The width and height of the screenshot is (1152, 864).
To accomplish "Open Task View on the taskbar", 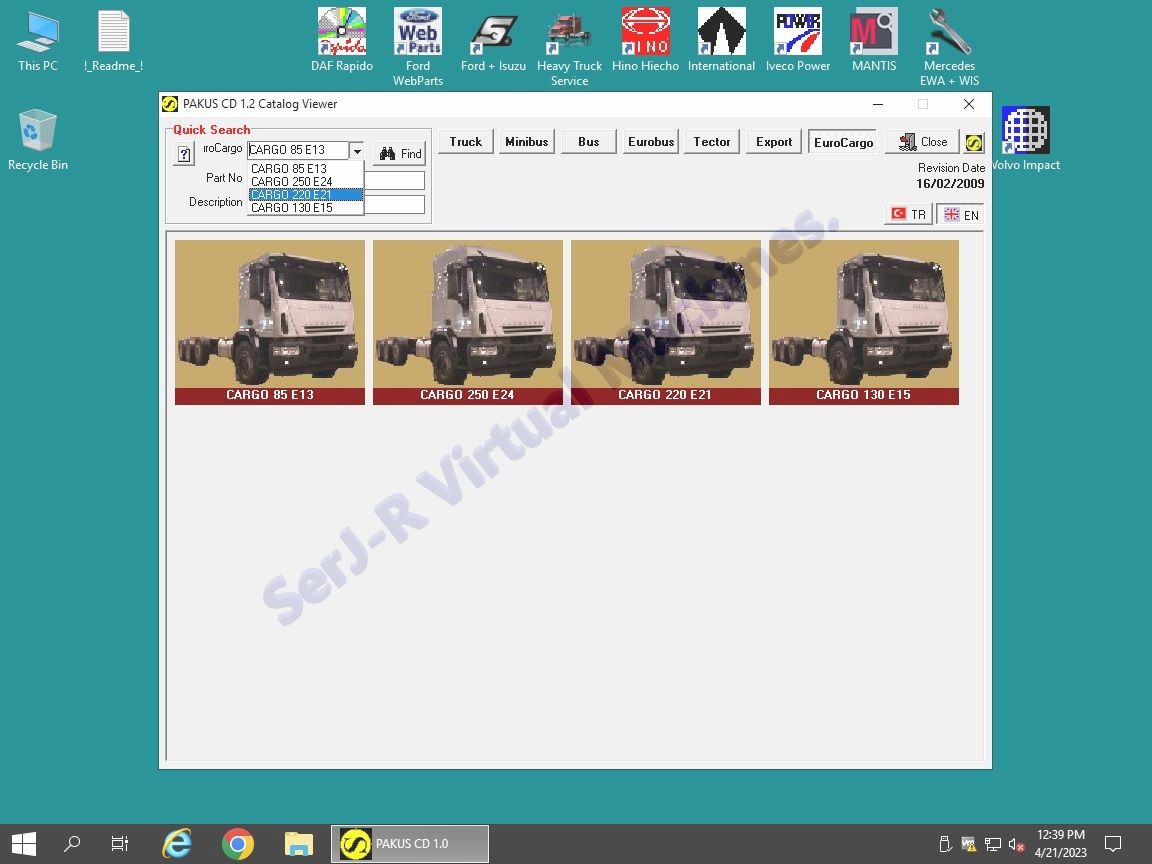I will pyautogui.click(x=119, y=843).
